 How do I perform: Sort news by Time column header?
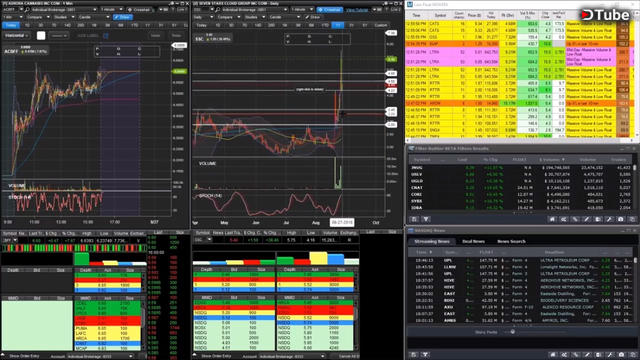pos(423,252)
